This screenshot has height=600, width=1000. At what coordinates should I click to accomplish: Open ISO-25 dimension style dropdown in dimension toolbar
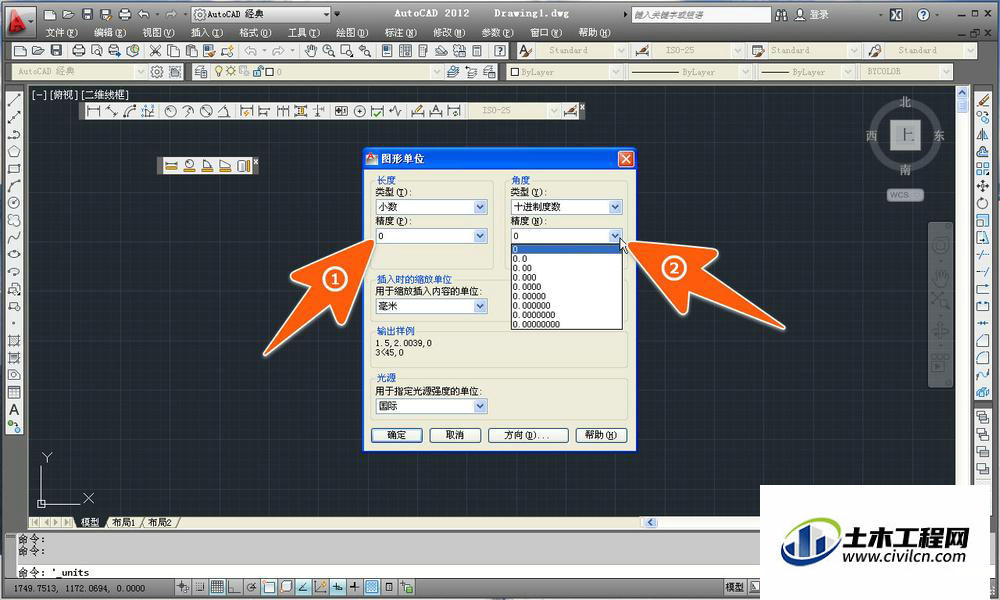514,111
